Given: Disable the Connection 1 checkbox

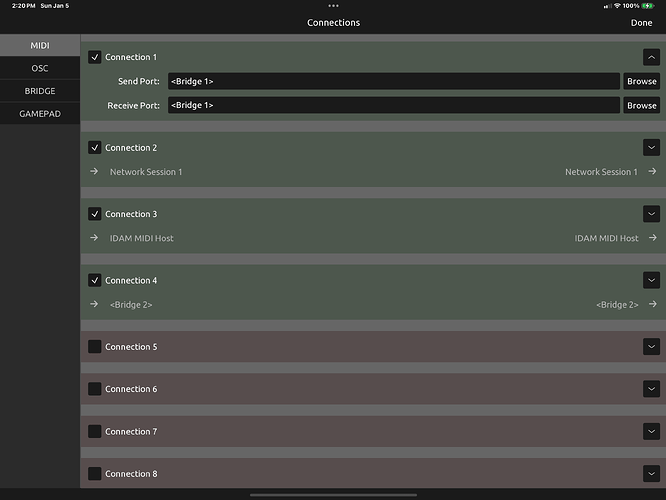Looking at the screenshot, I should coord(95,58).
